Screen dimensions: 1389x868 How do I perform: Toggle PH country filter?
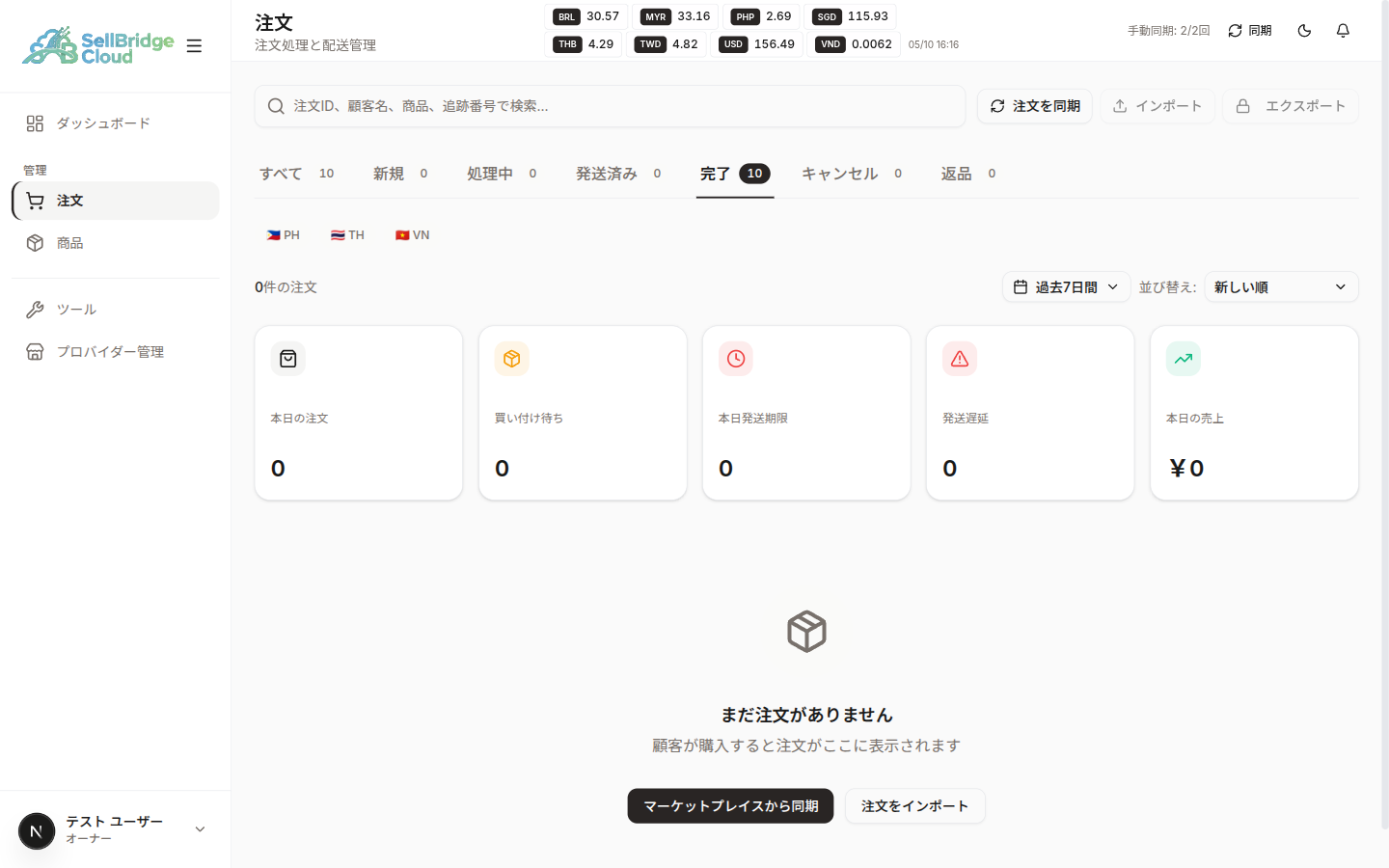coord(284,235)
